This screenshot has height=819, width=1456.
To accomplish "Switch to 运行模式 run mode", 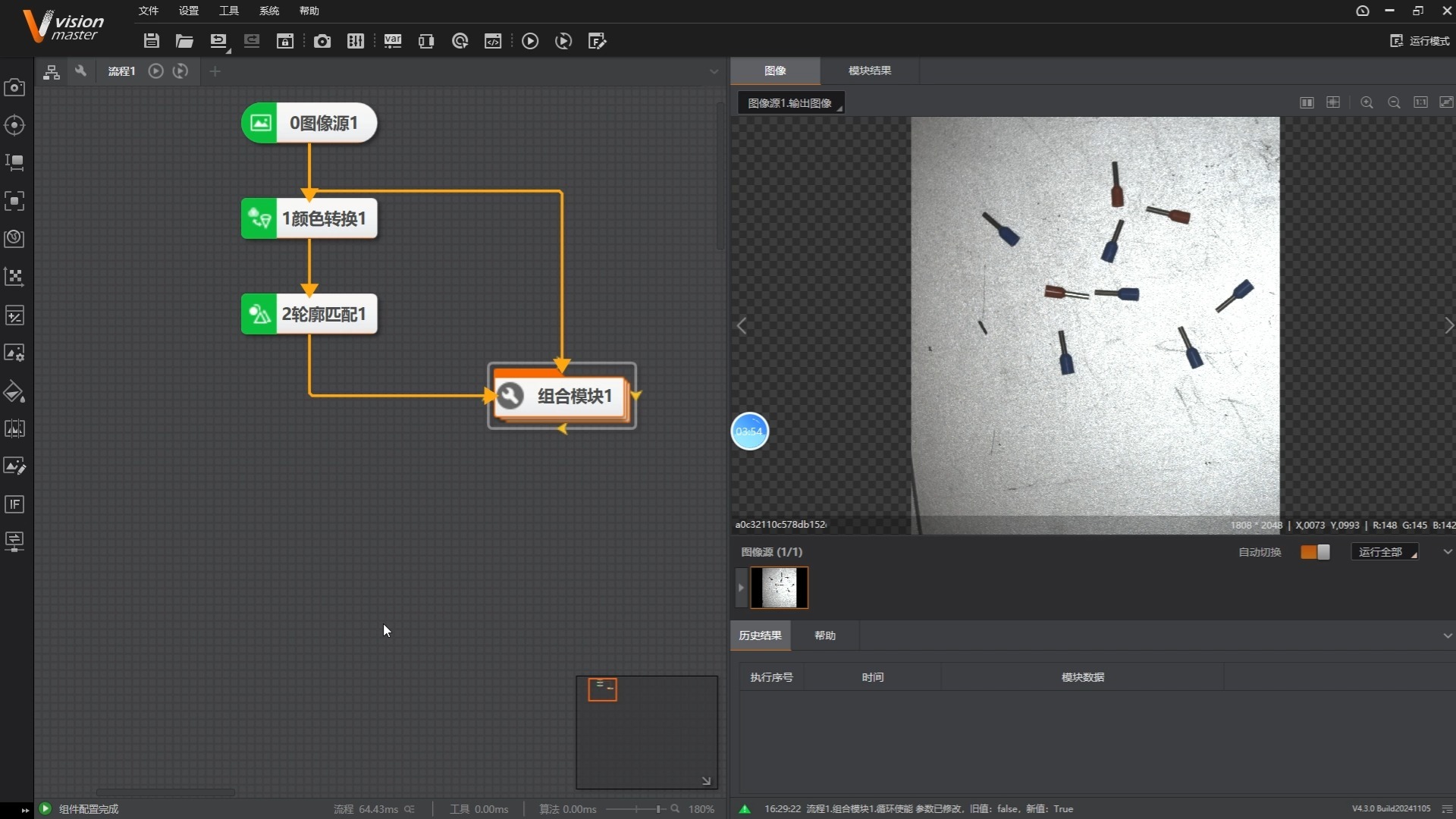I will click(1420, 41).
